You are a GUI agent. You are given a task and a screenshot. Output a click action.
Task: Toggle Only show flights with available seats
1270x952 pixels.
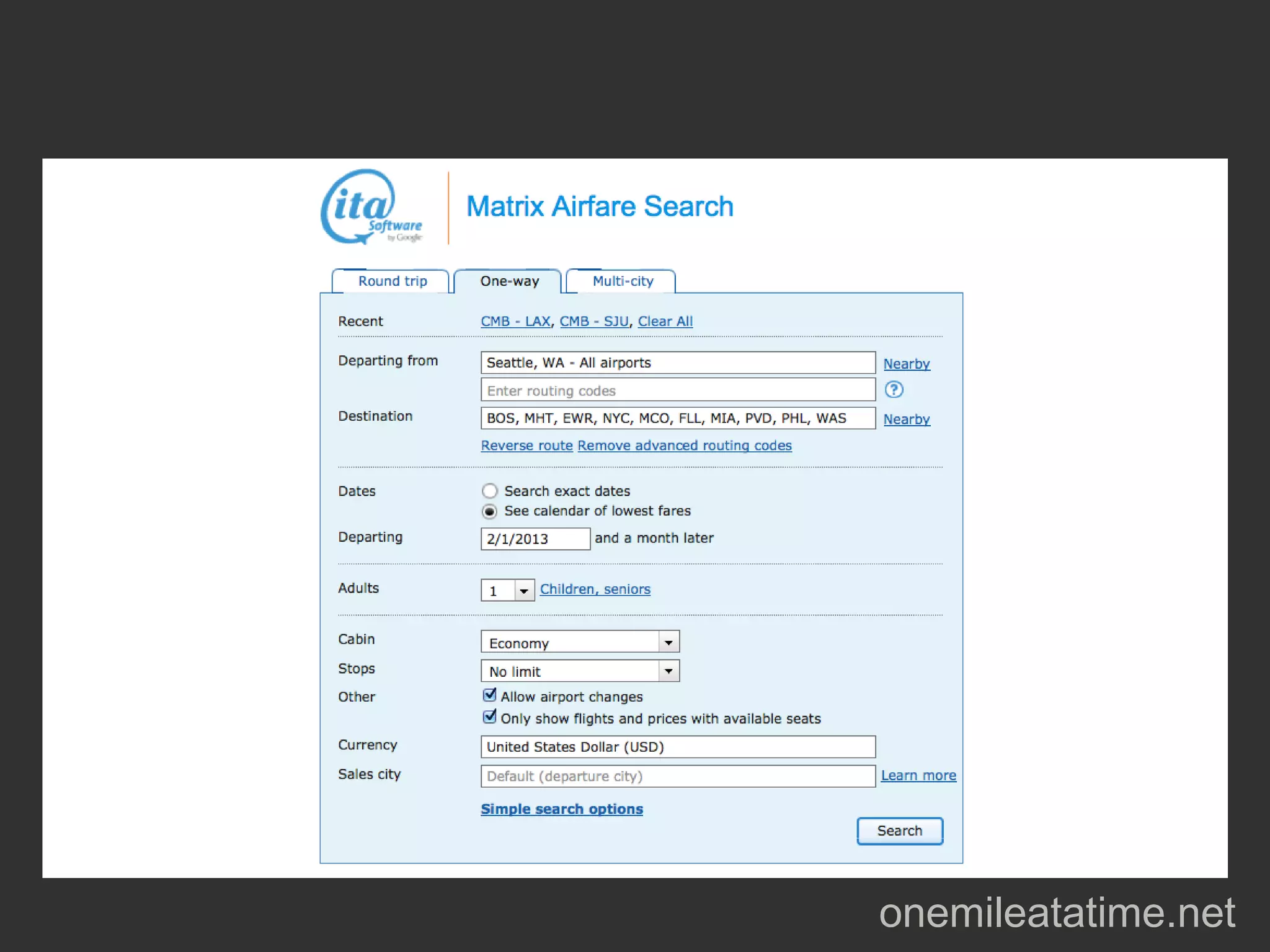489,717
